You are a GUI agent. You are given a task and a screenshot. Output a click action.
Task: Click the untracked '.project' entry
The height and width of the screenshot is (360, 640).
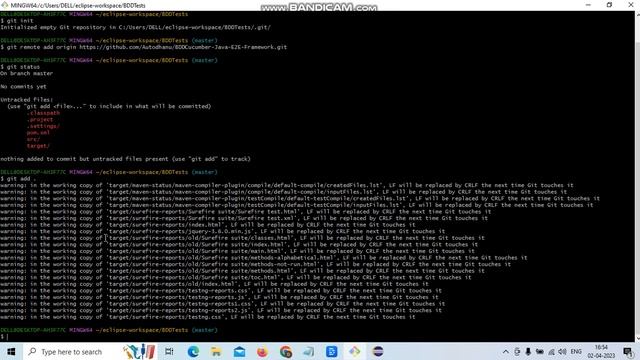(40, 120)
